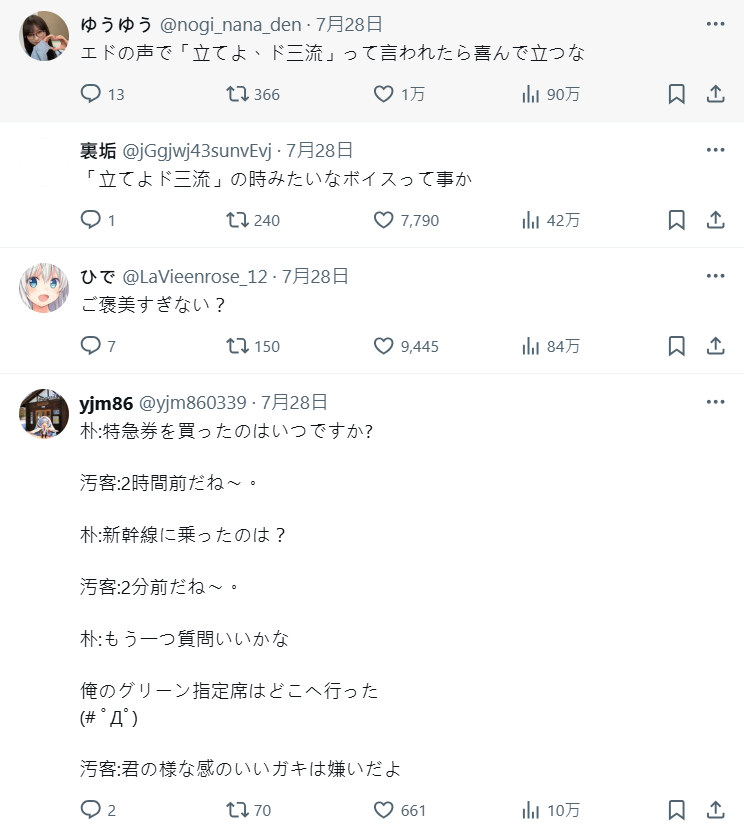
Task: Open more options for 裏垢's tweet
Action: pyautogui.click(x=715, y=150)
